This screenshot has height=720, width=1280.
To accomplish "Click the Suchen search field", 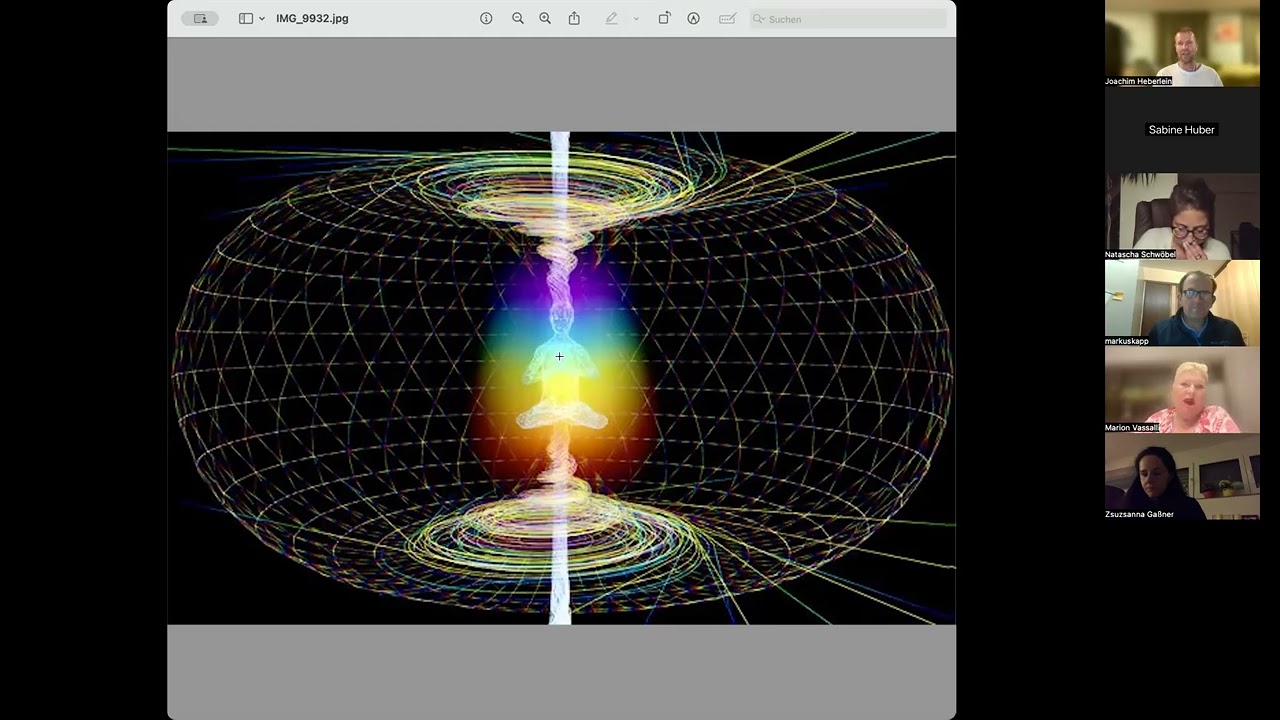I will (x=848, y=19).
